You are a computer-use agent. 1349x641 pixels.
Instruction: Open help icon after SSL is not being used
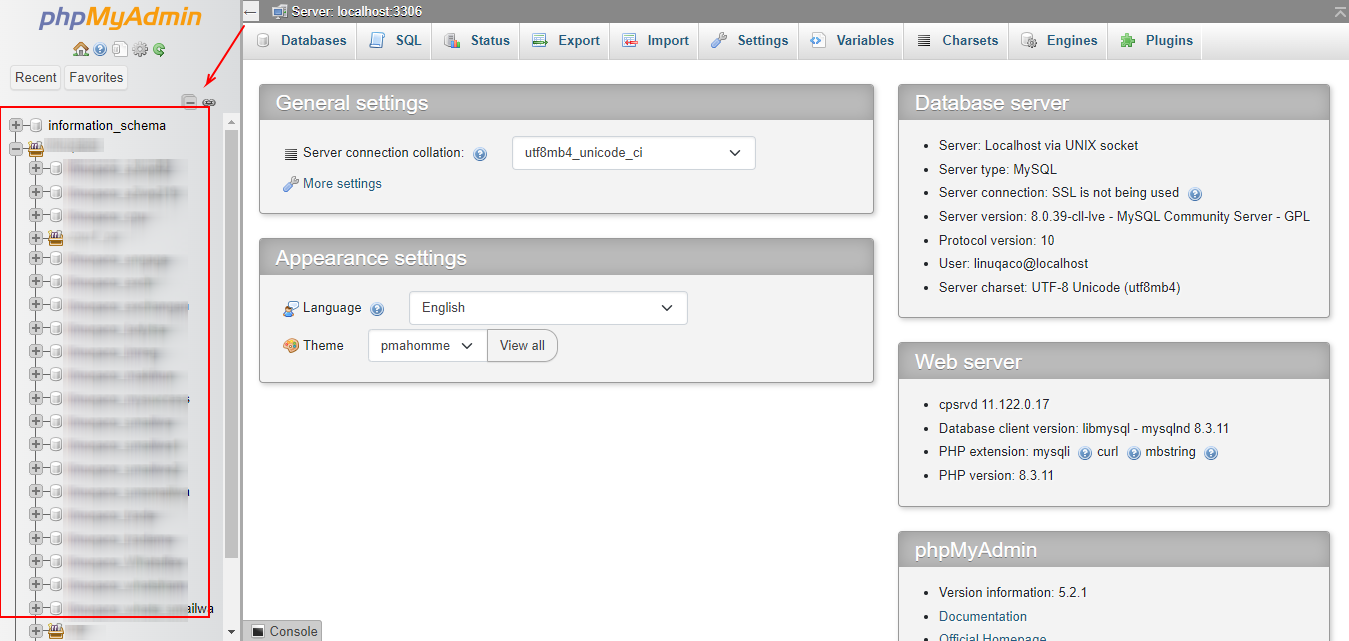click(x=1195, y=194)
